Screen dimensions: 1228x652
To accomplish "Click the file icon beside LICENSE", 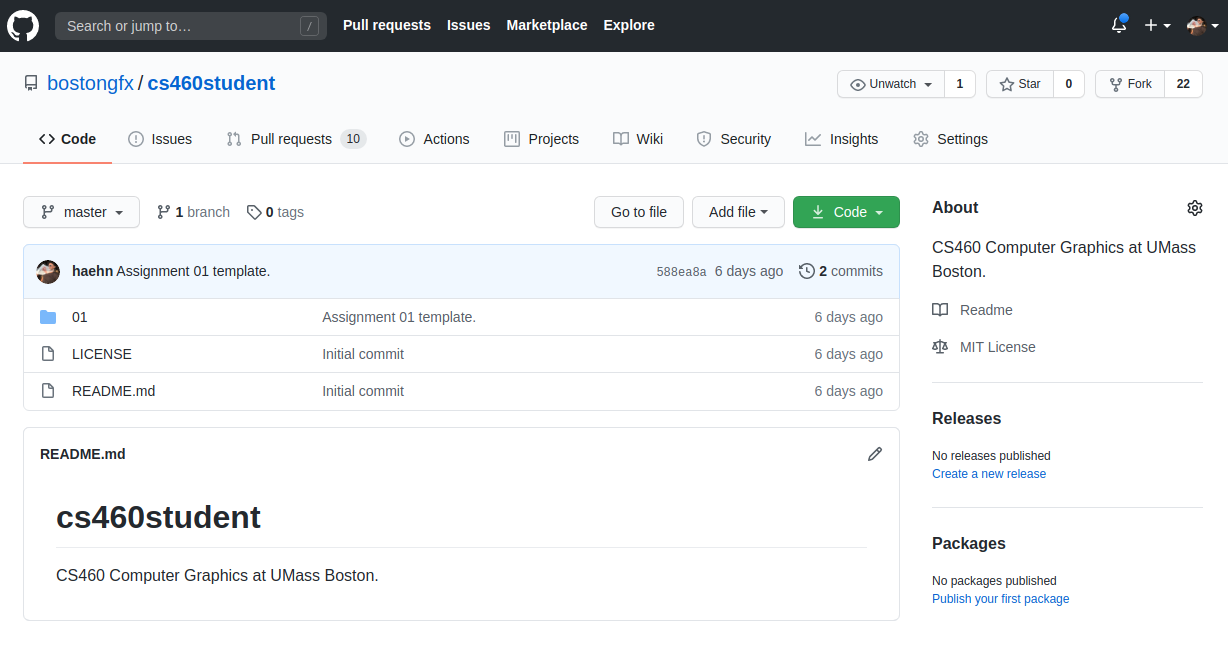I will pos(48,354).
